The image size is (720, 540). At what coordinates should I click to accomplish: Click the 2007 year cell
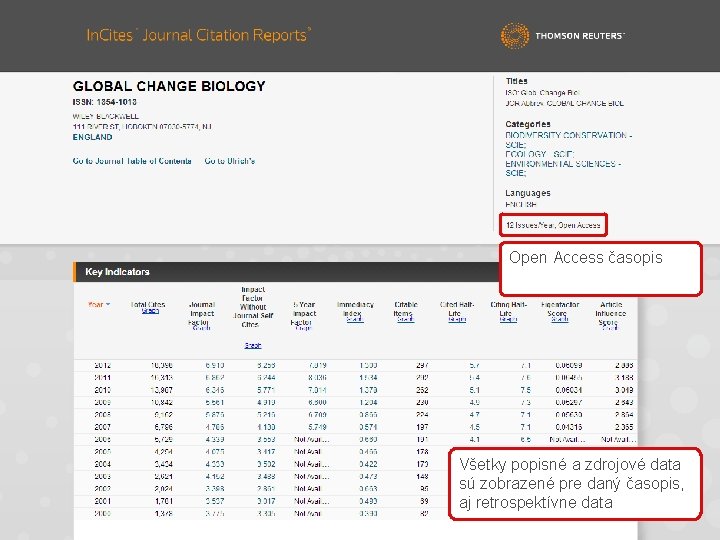click(x=102, y=427)
